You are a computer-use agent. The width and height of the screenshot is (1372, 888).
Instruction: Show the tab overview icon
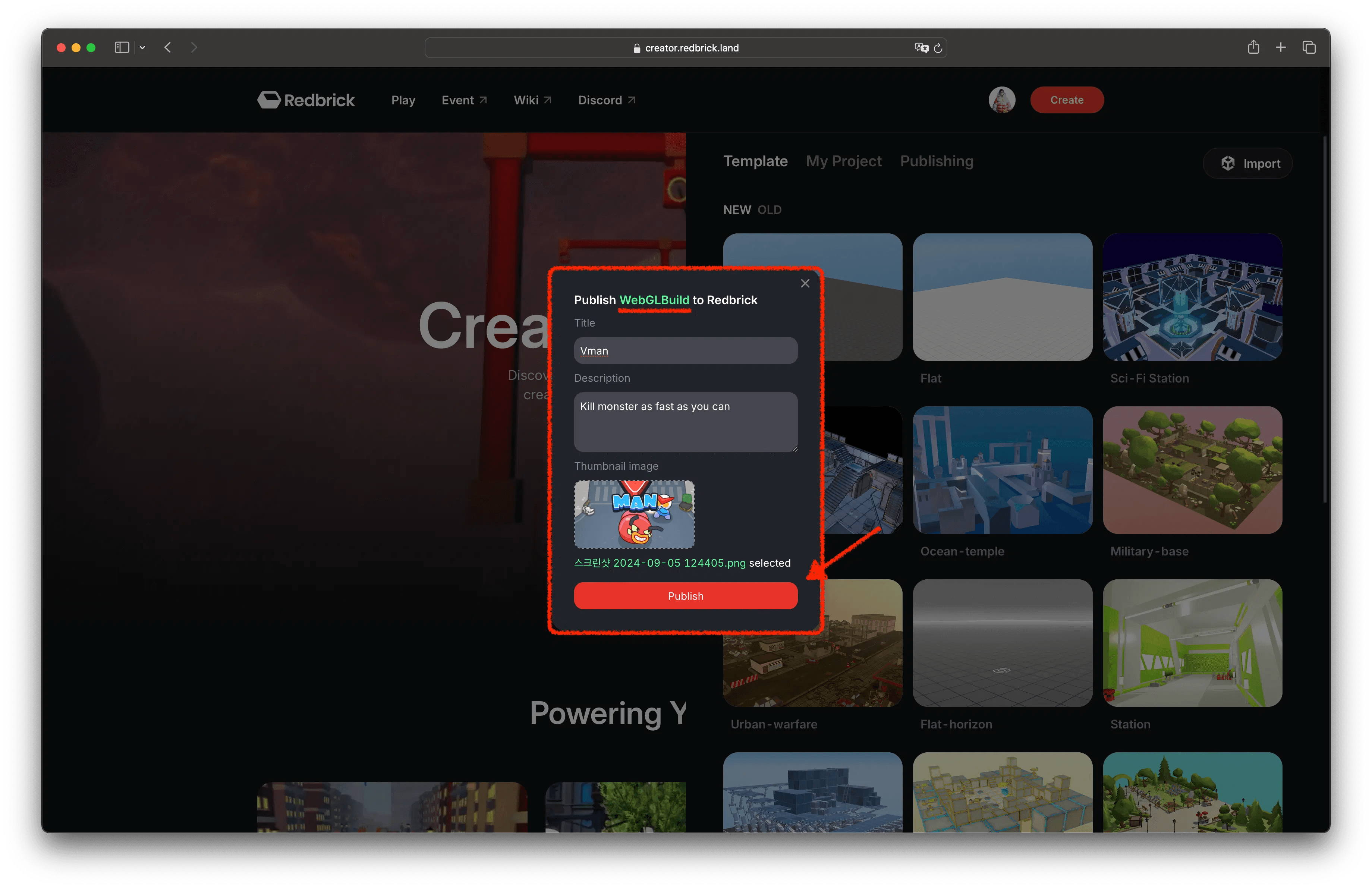point(1309,47)
